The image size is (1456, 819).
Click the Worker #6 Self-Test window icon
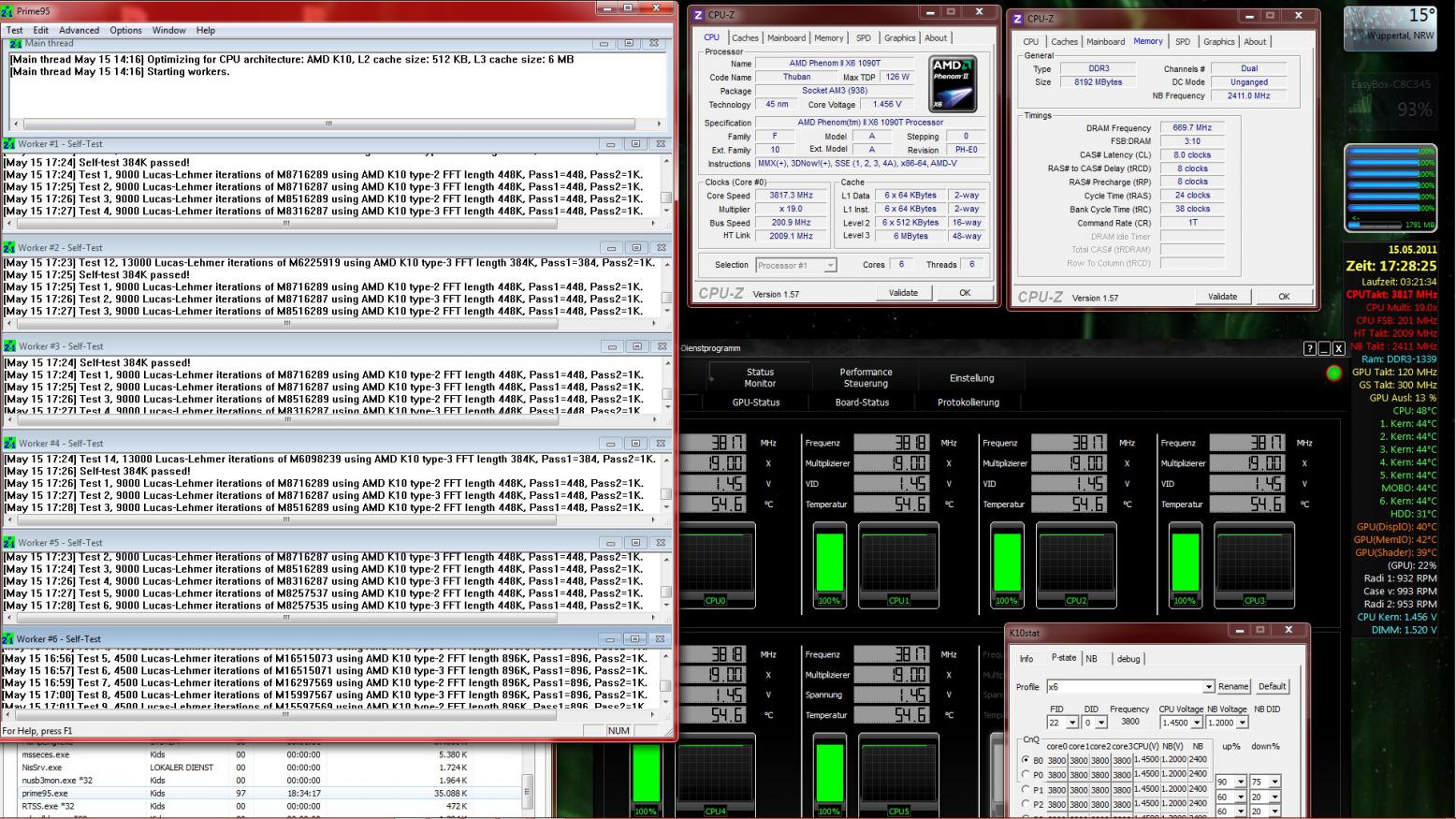[x=8, y=639]
